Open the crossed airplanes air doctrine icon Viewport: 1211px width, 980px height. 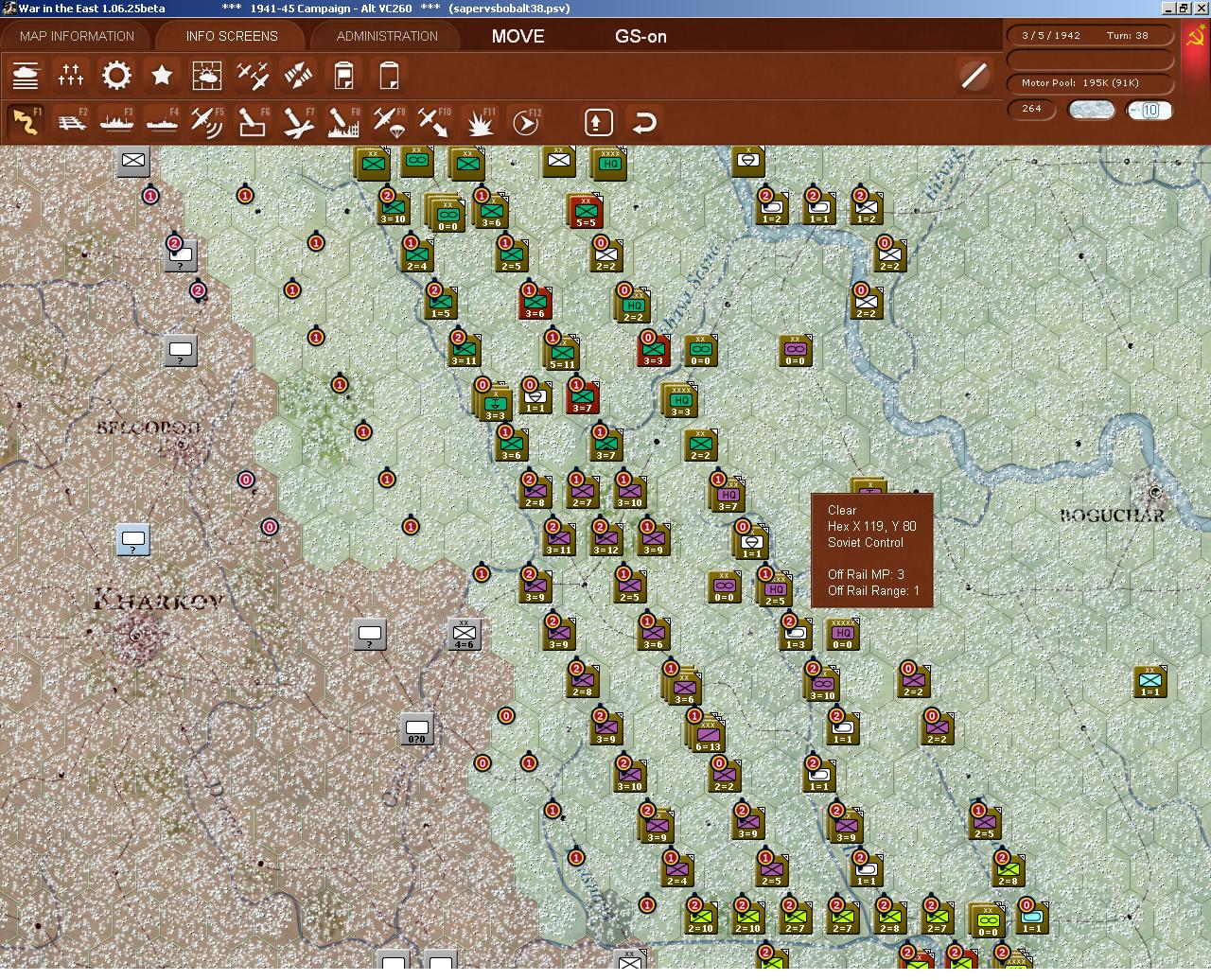(253, 75)
